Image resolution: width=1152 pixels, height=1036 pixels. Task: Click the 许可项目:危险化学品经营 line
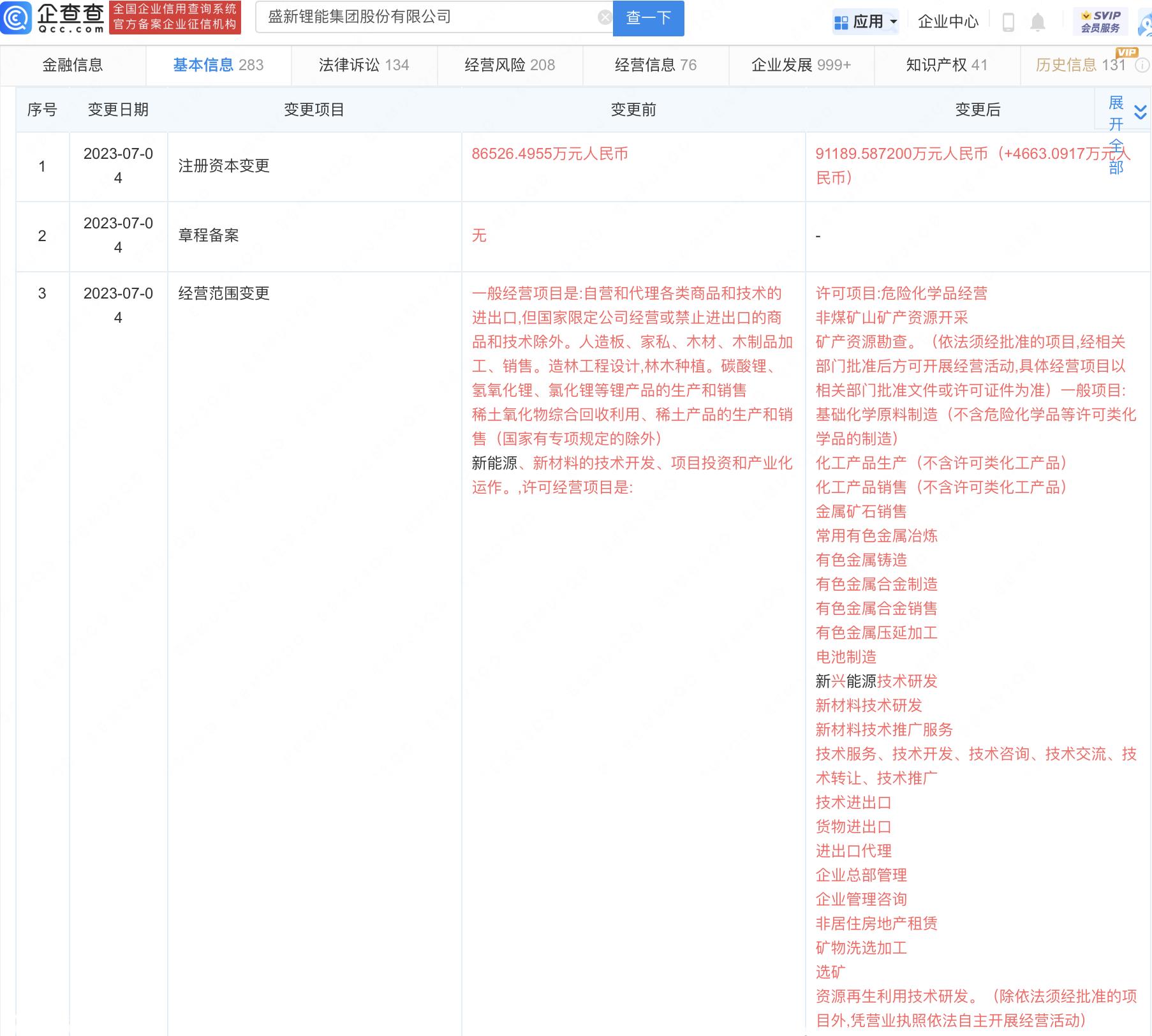click(901, 293)
